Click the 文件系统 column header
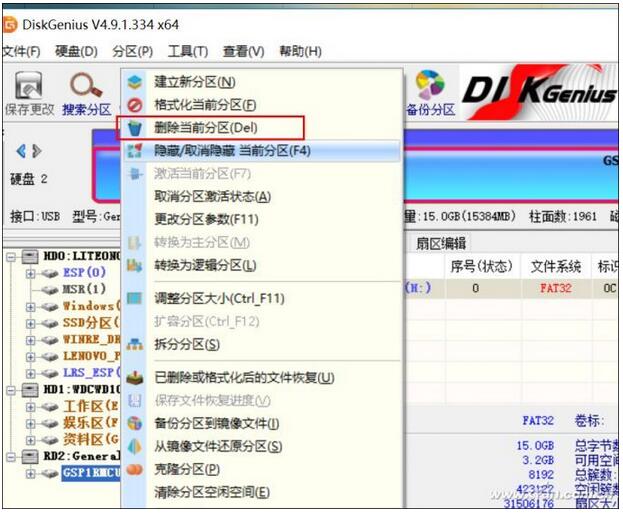 (555, 266)
